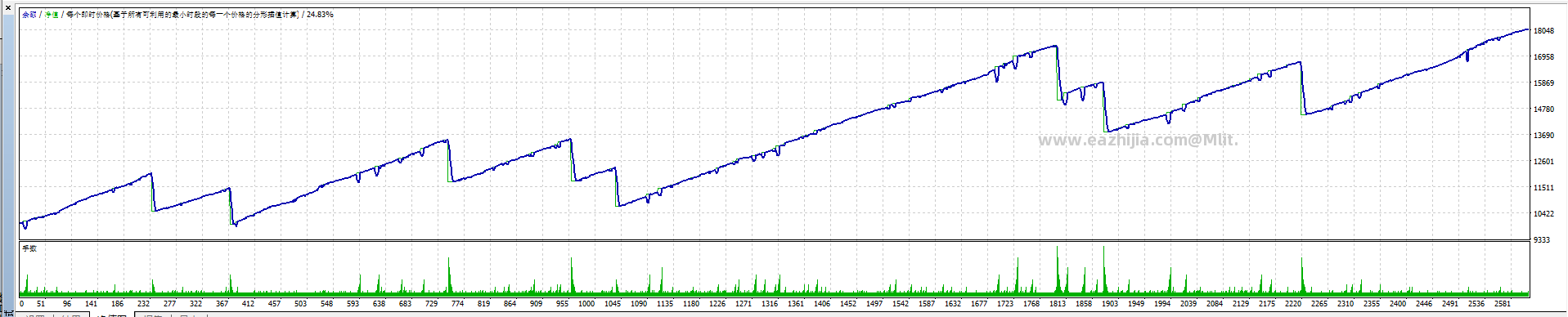The width and height of the screenshot is (1568, 317).
Task: Click trade number 1813 on horizontal axis
Action: coord(1058,304)
